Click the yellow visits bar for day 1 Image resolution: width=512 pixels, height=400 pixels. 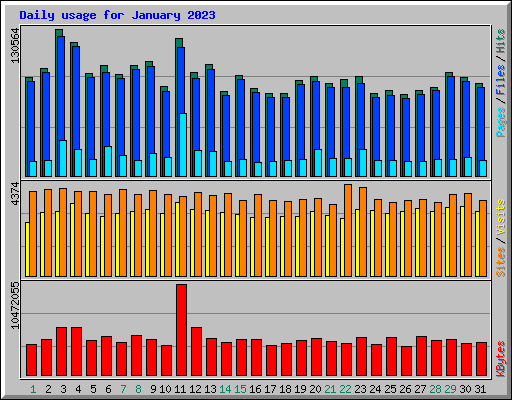point(27,249)
